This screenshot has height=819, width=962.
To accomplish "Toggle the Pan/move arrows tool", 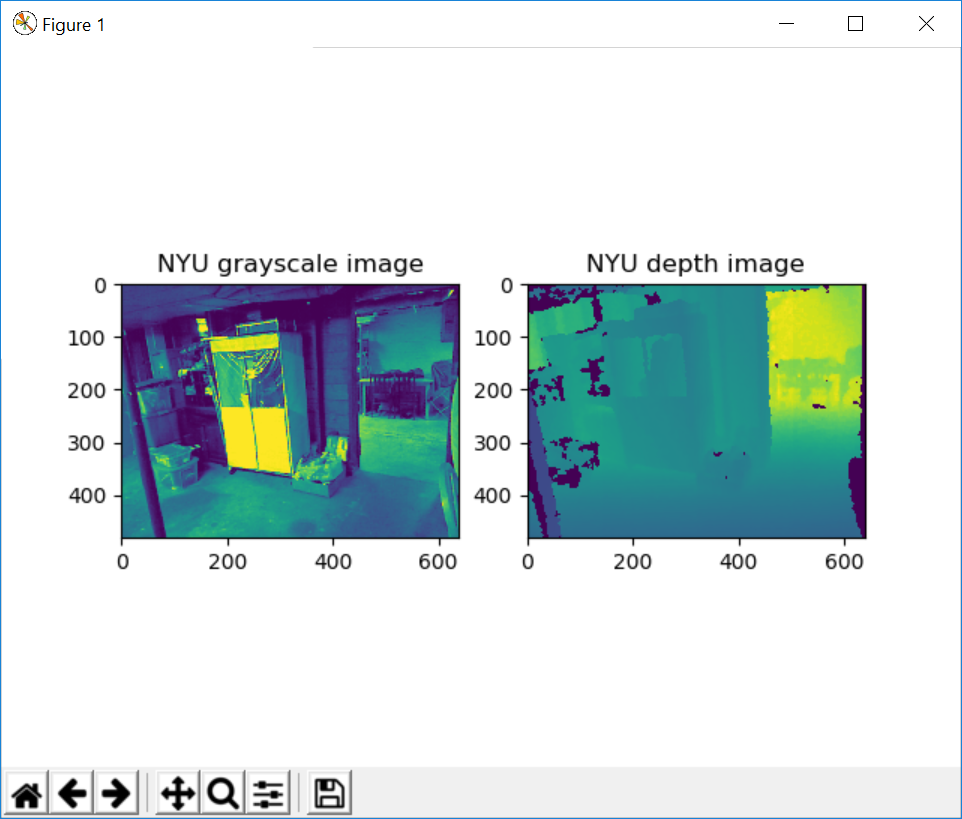I will coord(177,794).
